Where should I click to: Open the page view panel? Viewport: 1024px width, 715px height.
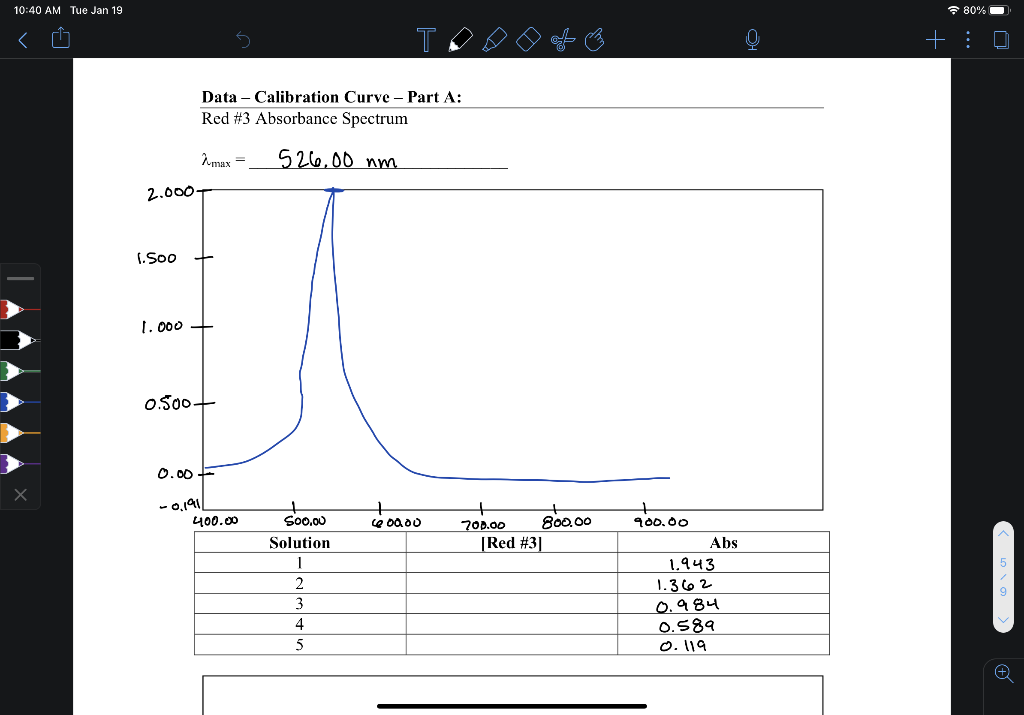[1000, 40]
